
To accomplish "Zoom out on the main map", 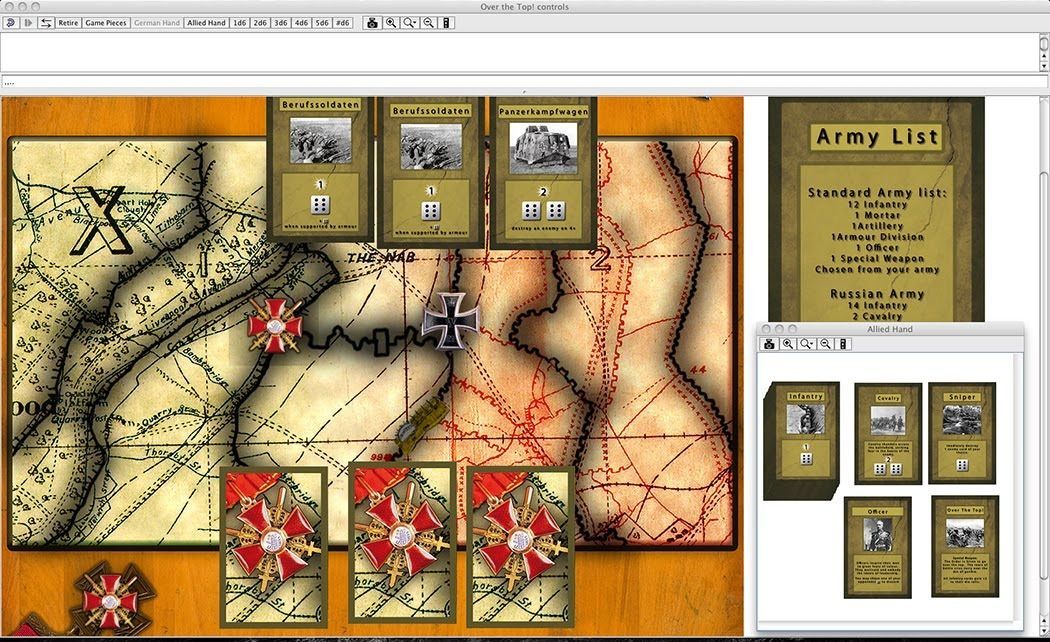I will pyautogui.click(x=429, y=23).
